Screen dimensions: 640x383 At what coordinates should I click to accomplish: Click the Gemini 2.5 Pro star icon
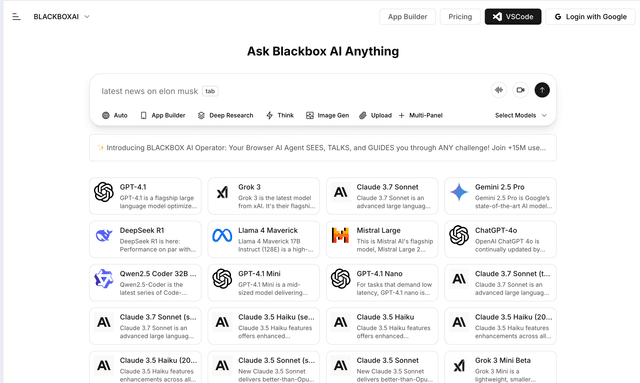(x=459, y=192)
